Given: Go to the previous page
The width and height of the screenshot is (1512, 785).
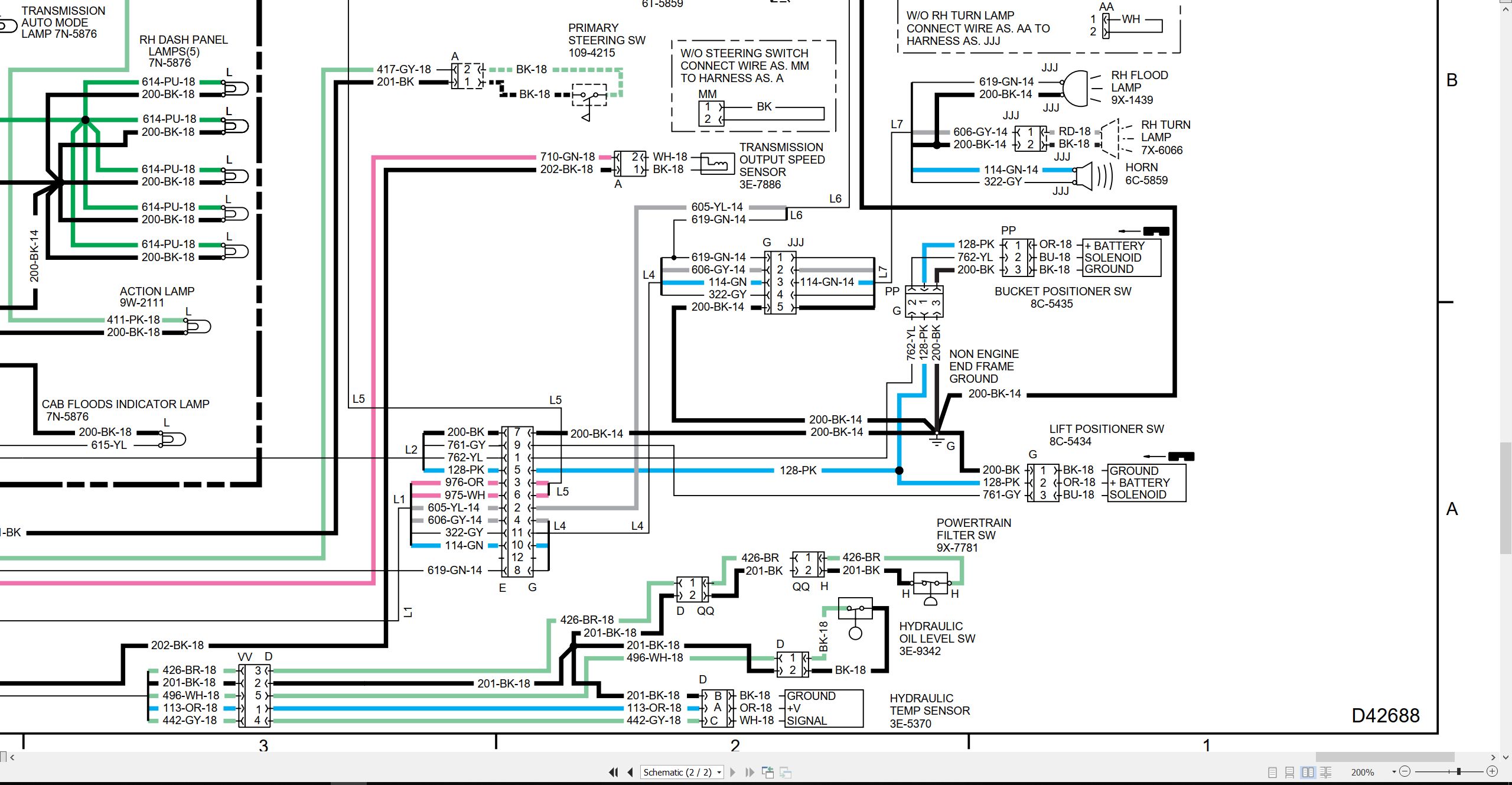Looking at the screenshot, I should tap(630, 772).
